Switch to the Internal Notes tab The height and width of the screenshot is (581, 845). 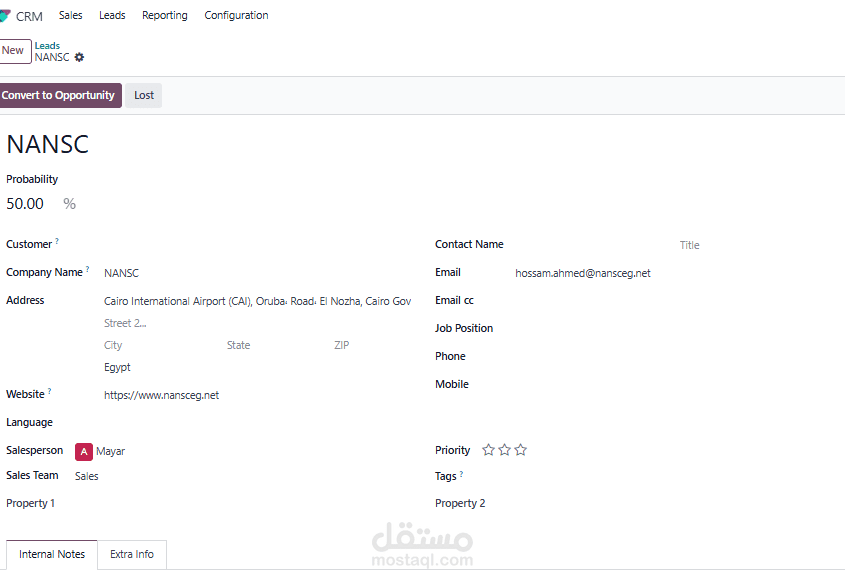pyautogui.click(x=52, y=554)
